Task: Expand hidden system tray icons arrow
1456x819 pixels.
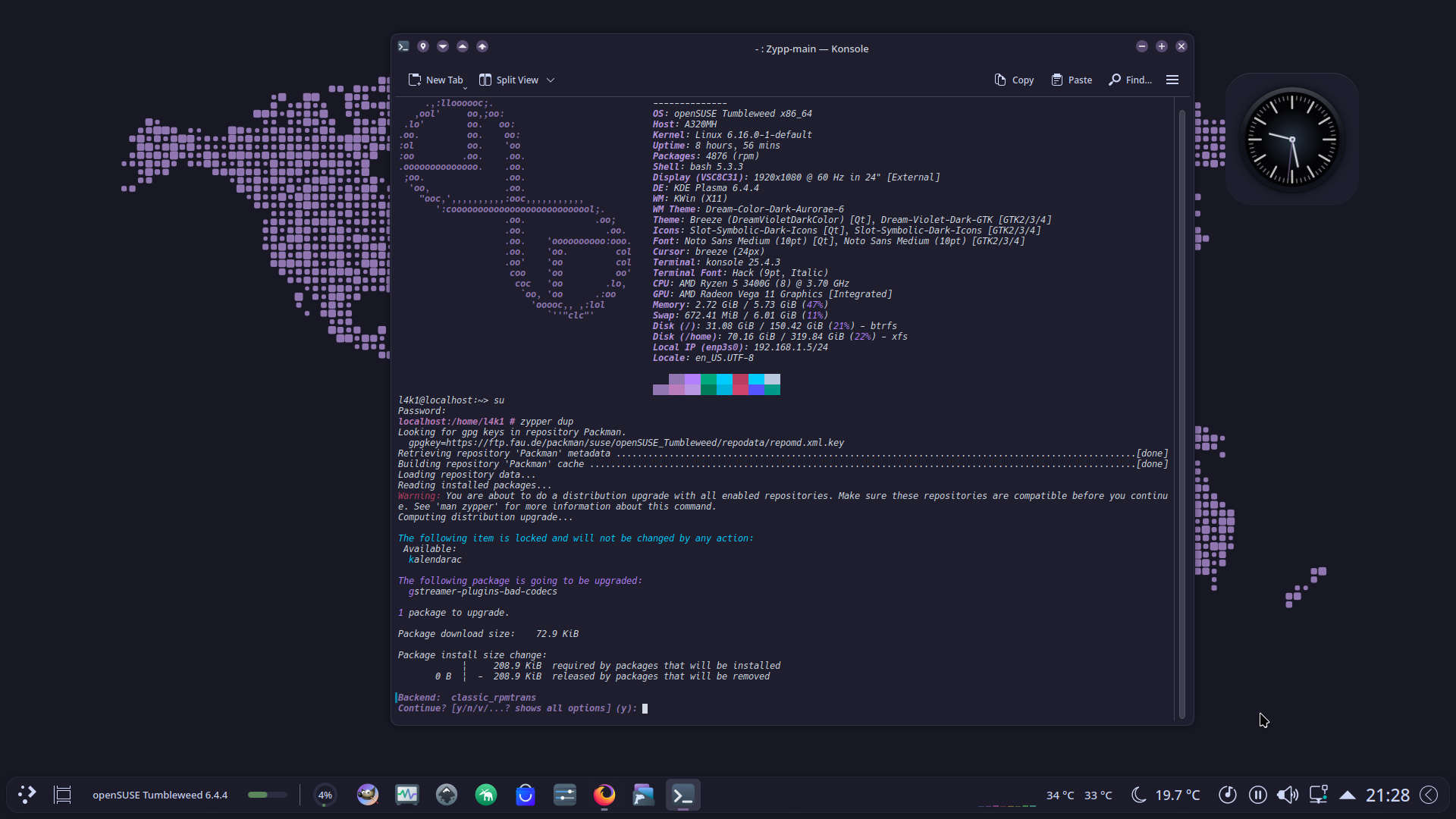Action: coord(1348,795)
